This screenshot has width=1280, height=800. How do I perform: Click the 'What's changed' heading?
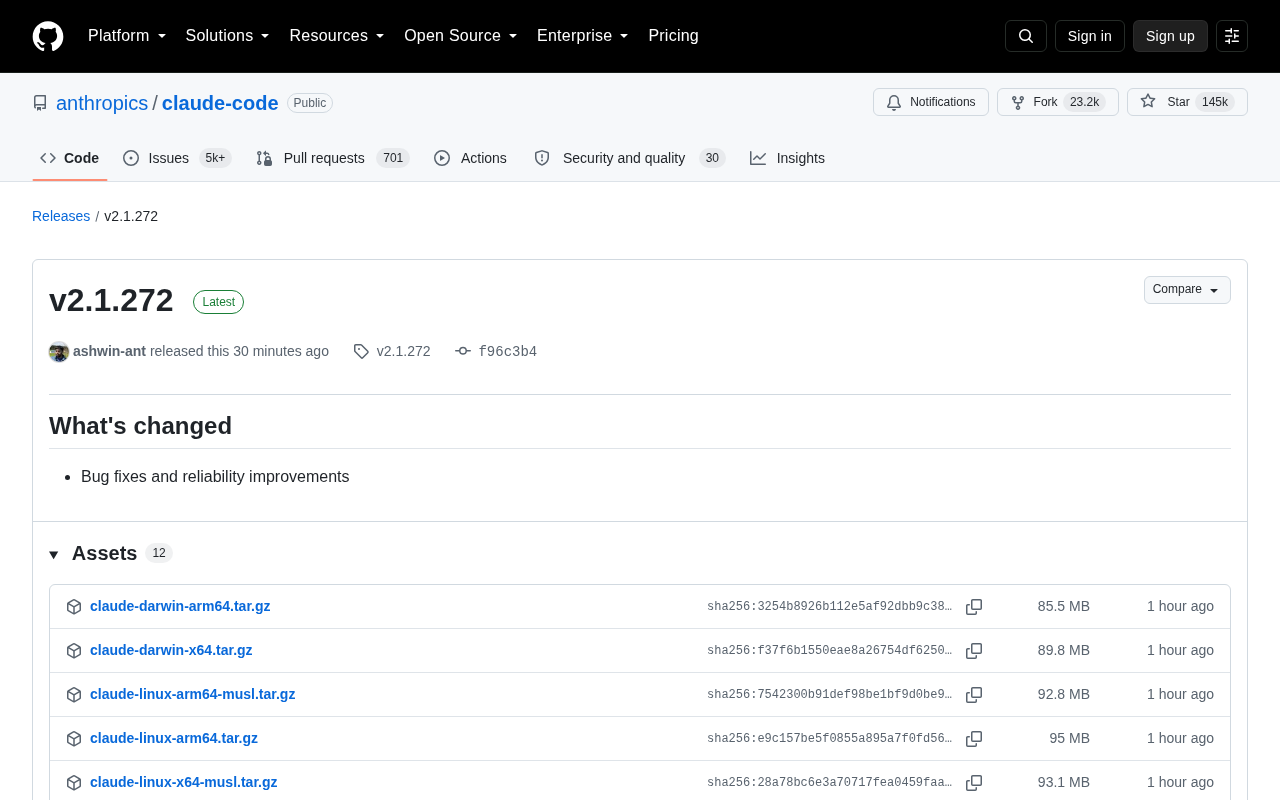140,426
